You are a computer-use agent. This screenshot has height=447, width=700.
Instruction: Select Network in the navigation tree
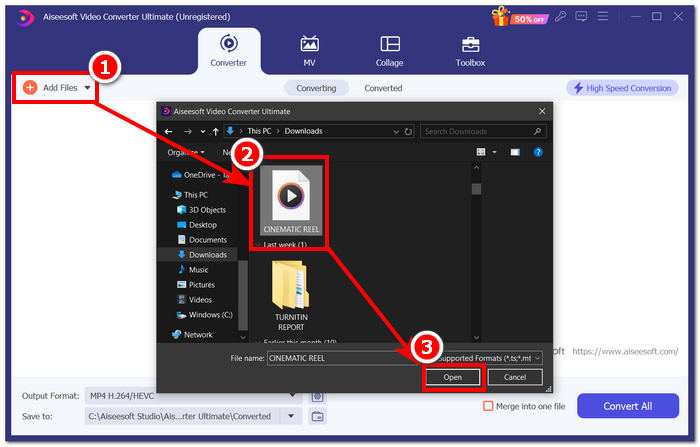coord(192,334)
